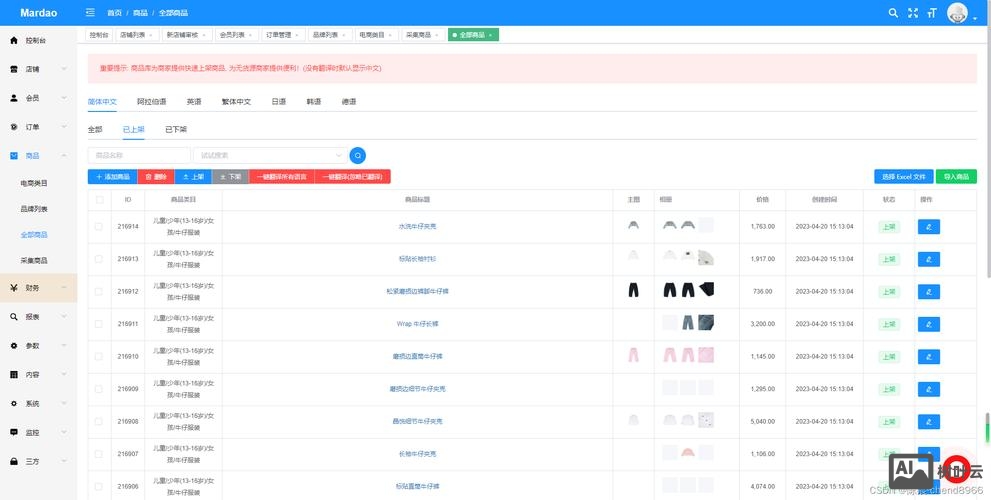Open the 试试搜索 dropdown field
Viewport: 991px width, 500px height.
[269, 155]
